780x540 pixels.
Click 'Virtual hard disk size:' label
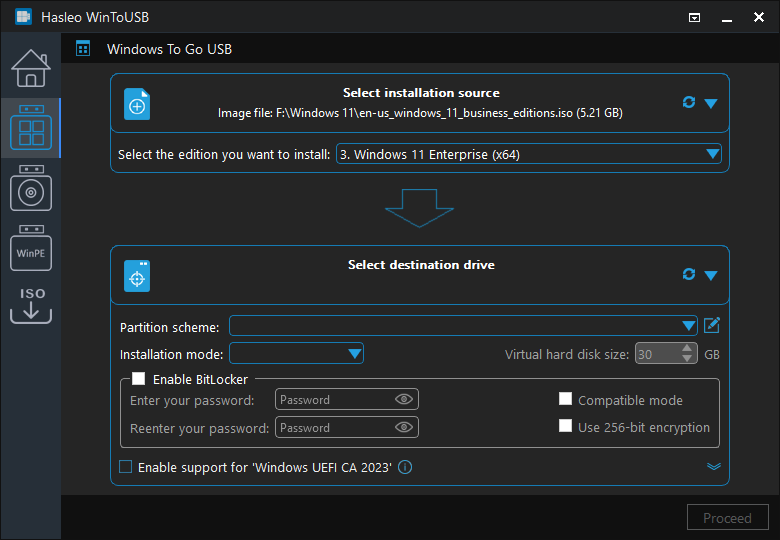[567, 355]
